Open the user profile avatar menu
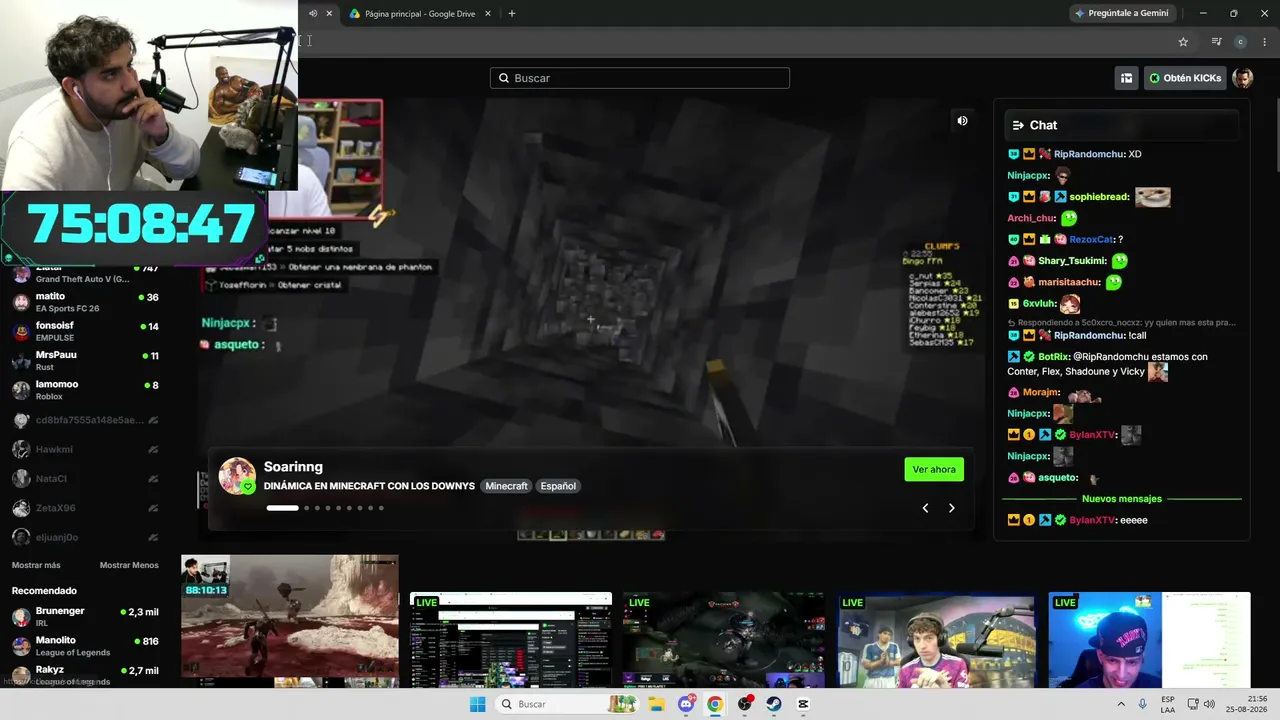This screenshot has width=1280, height=720. tap(1243, 78)
